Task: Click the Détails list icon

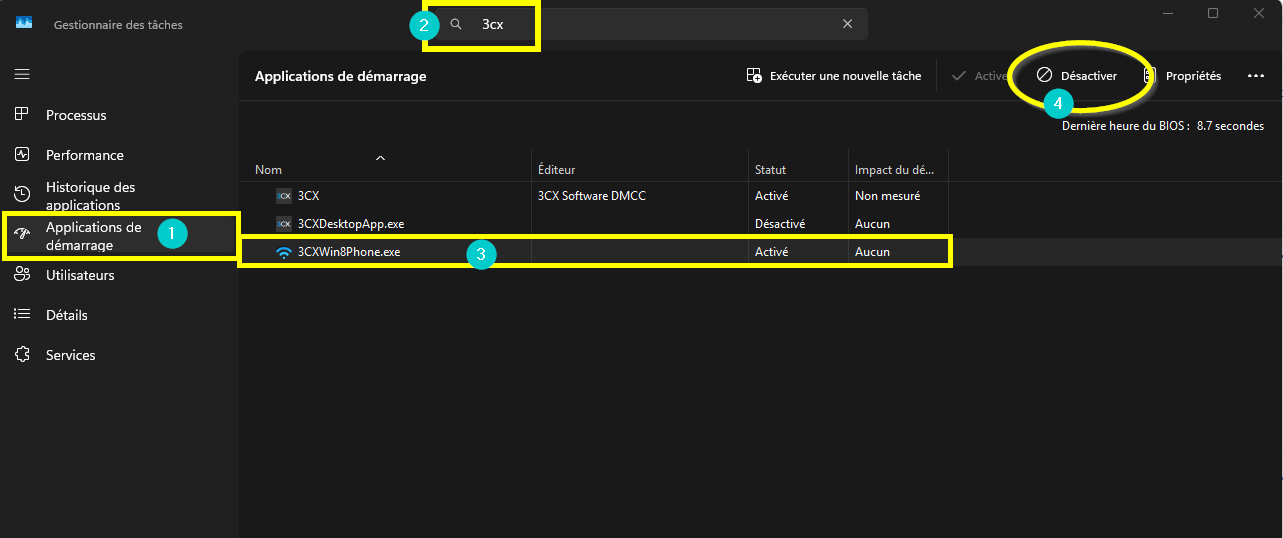Action: pos(22,315)
